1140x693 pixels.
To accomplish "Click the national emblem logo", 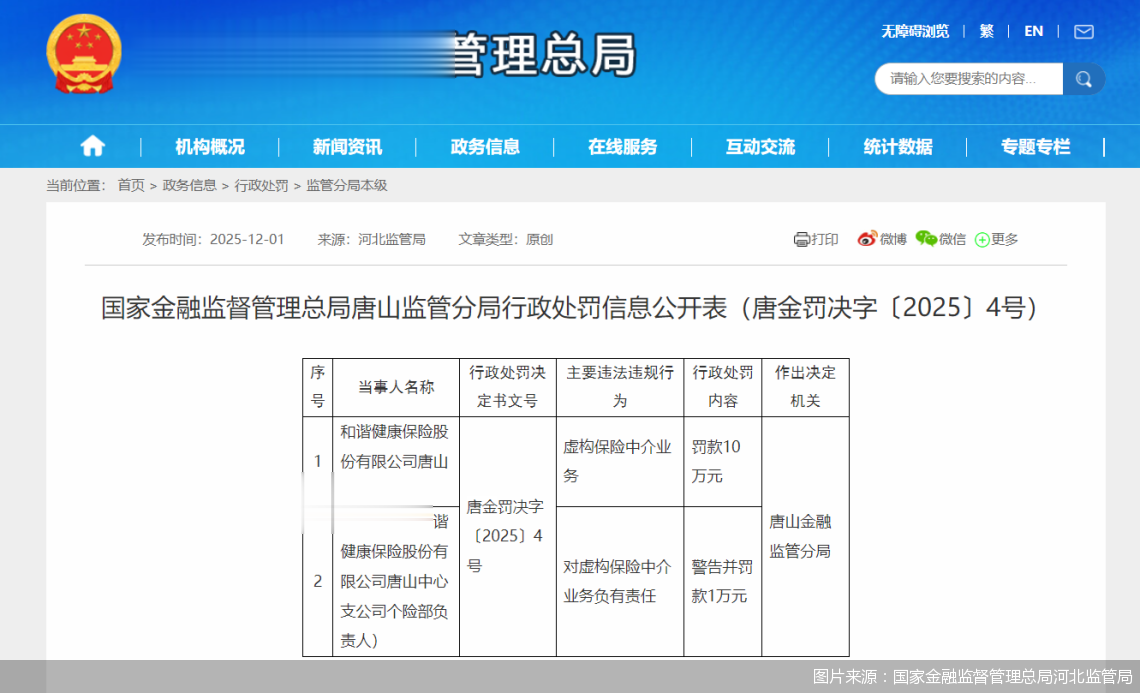I will pos(84,55).
